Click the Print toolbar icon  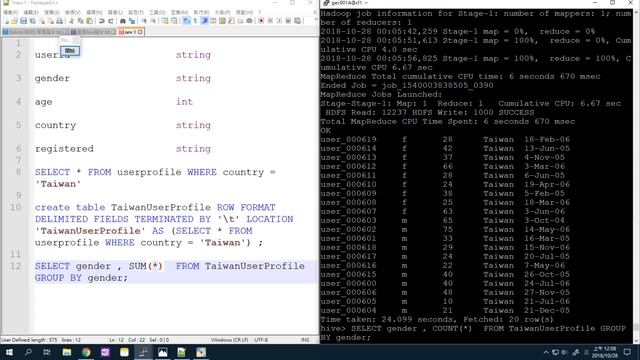pos(60,21)
